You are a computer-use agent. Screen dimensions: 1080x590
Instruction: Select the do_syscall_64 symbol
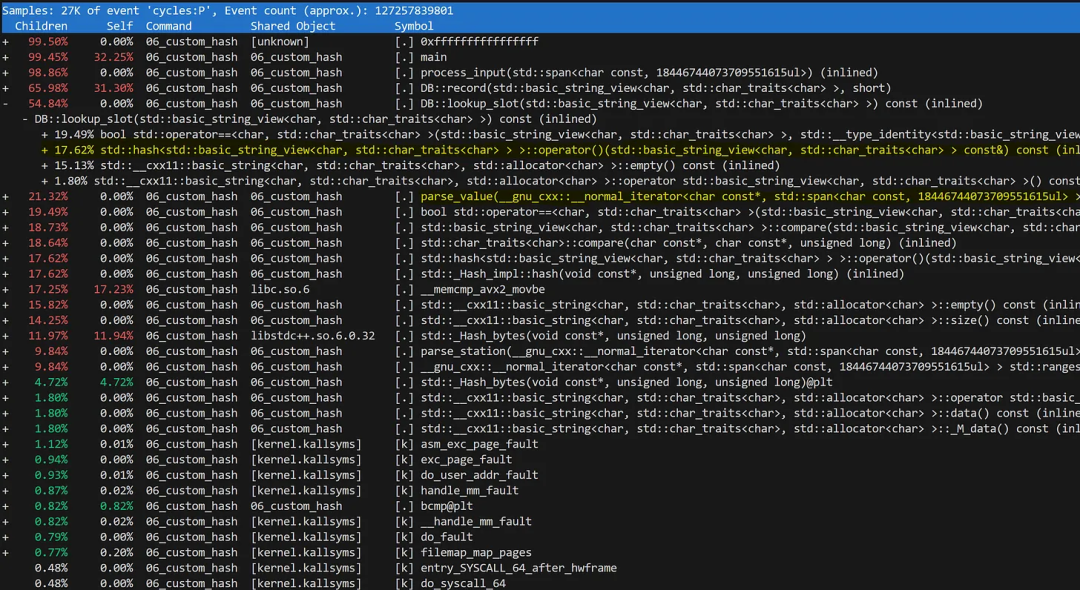click(x=463, y=584)
